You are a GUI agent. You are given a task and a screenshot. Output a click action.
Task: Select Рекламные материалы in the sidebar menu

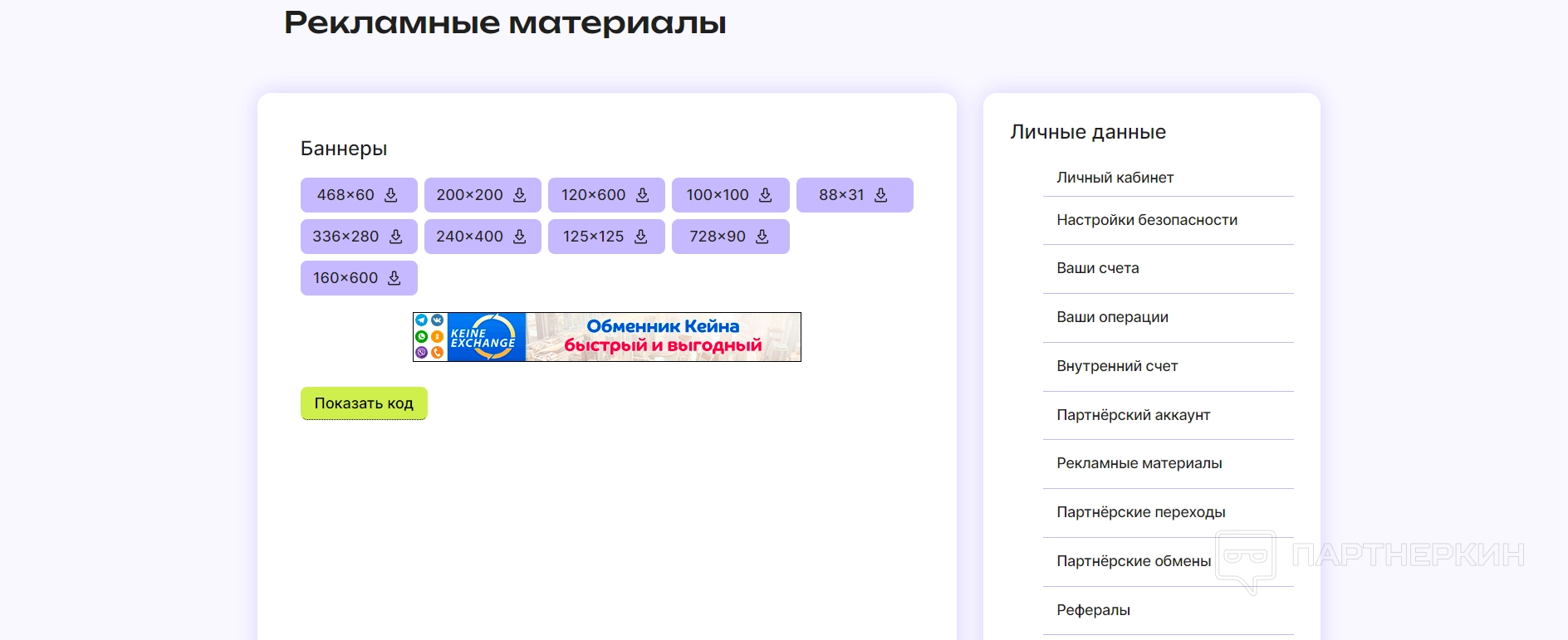point(1139,463)
